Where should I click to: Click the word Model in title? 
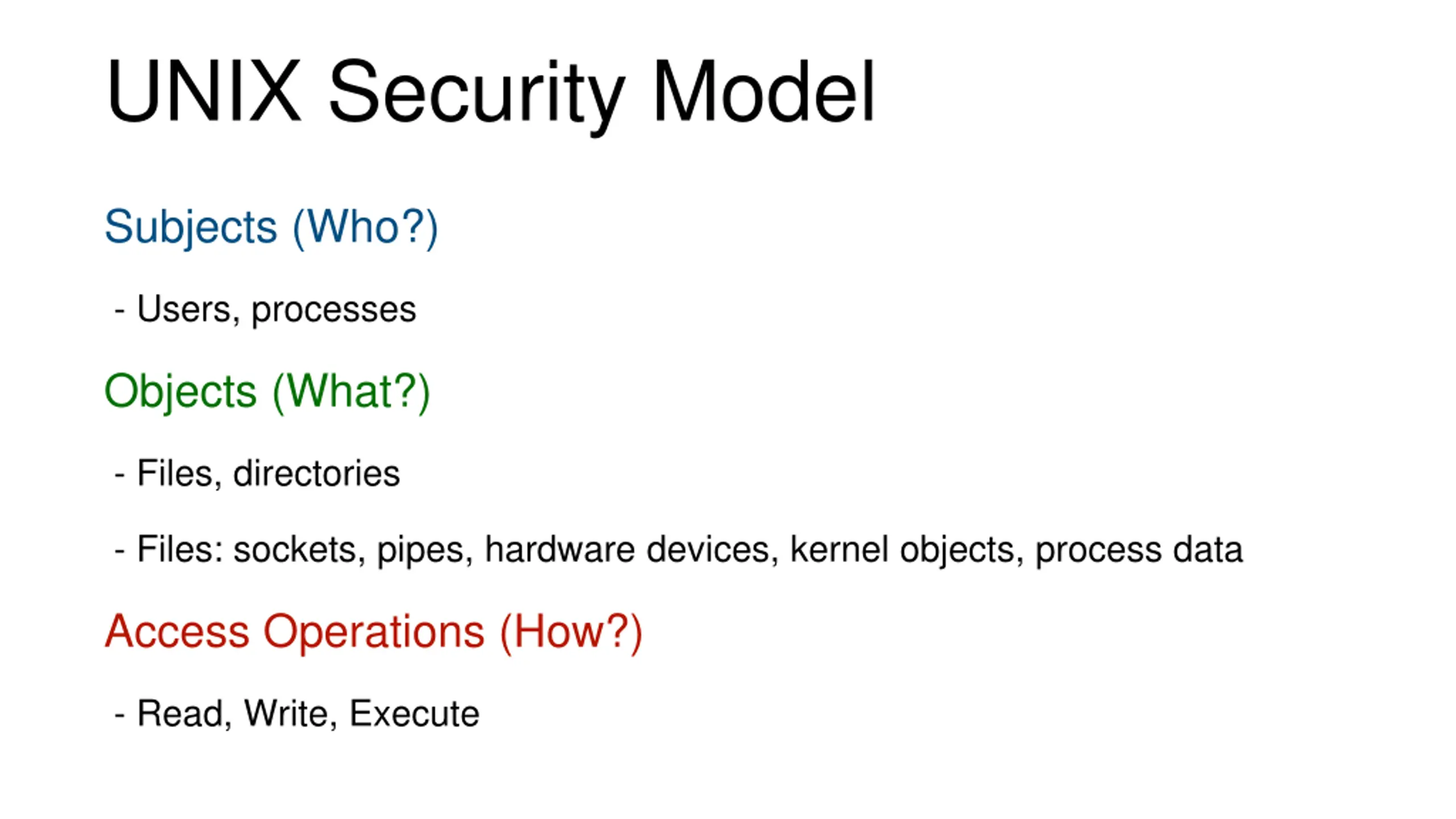click(x=763, y=91)
